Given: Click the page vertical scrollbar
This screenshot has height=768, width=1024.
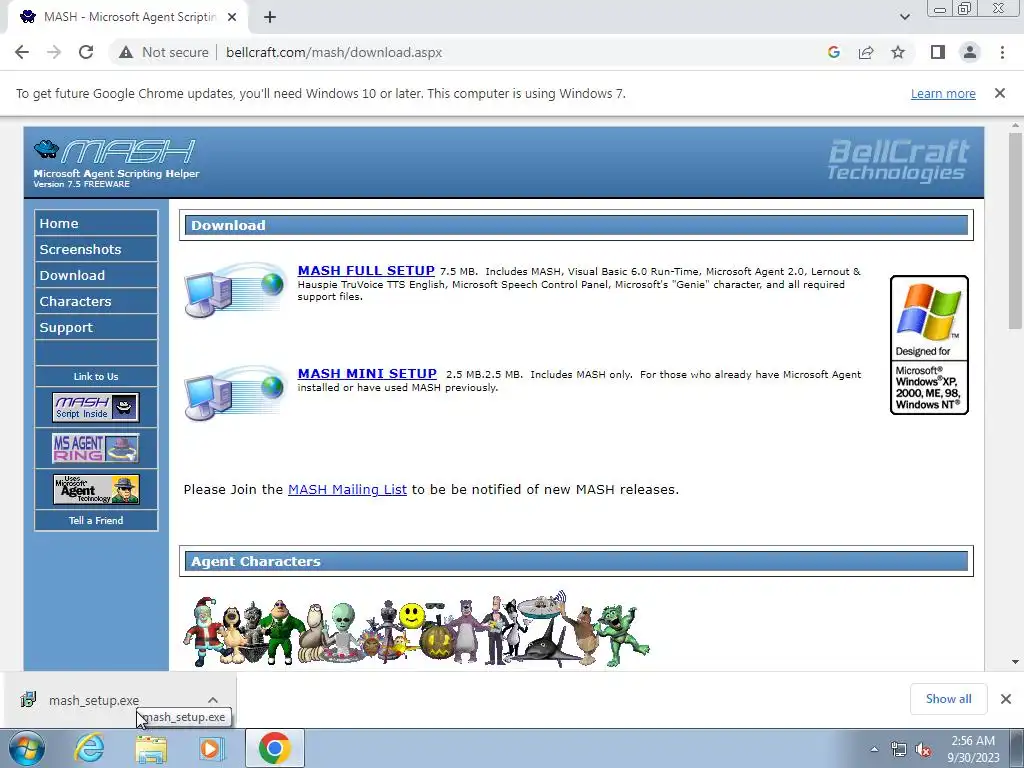Looking at the screenshot, I should tap(1015, 229).
